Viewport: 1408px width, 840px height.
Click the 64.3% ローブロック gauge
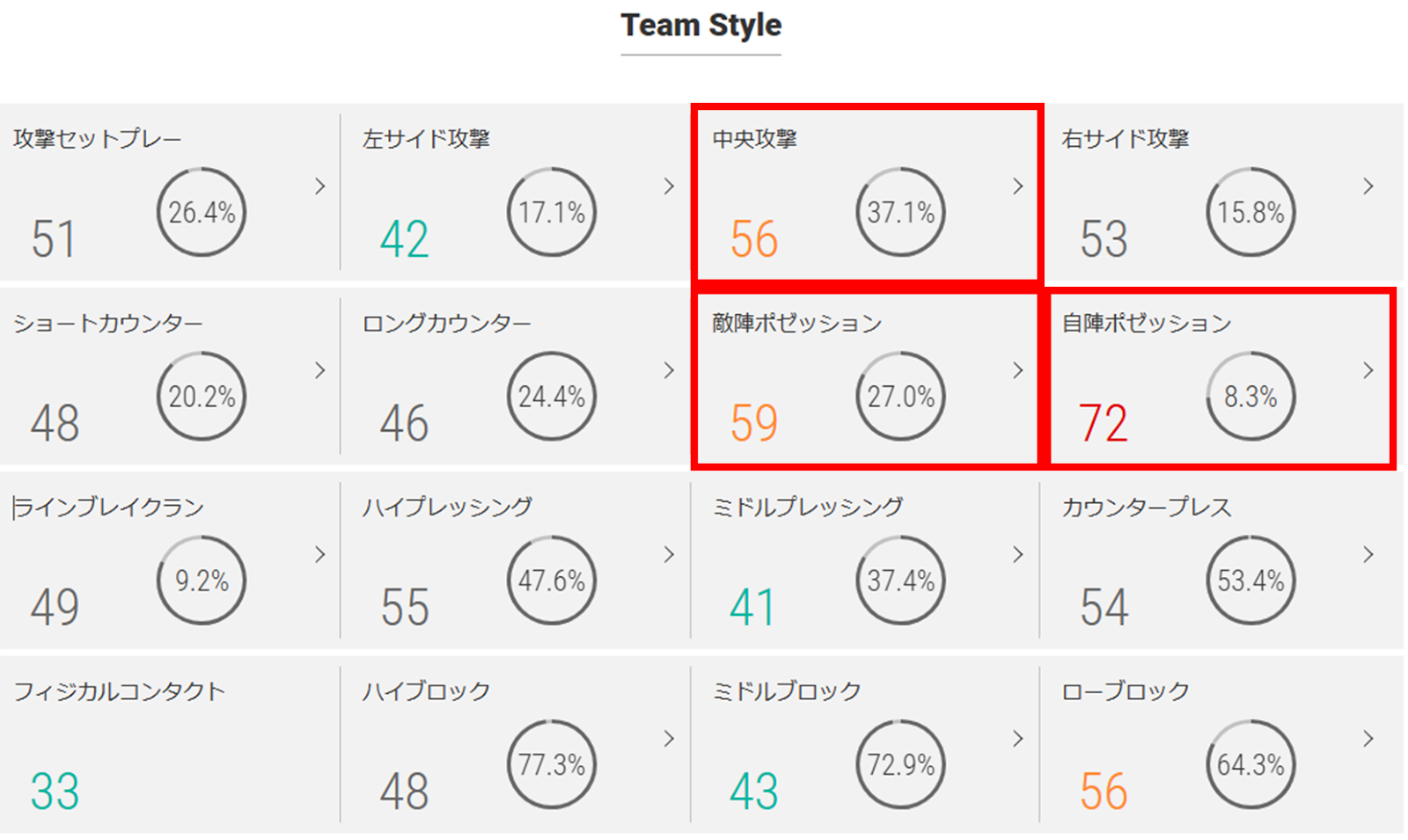tap(1250, 764)
